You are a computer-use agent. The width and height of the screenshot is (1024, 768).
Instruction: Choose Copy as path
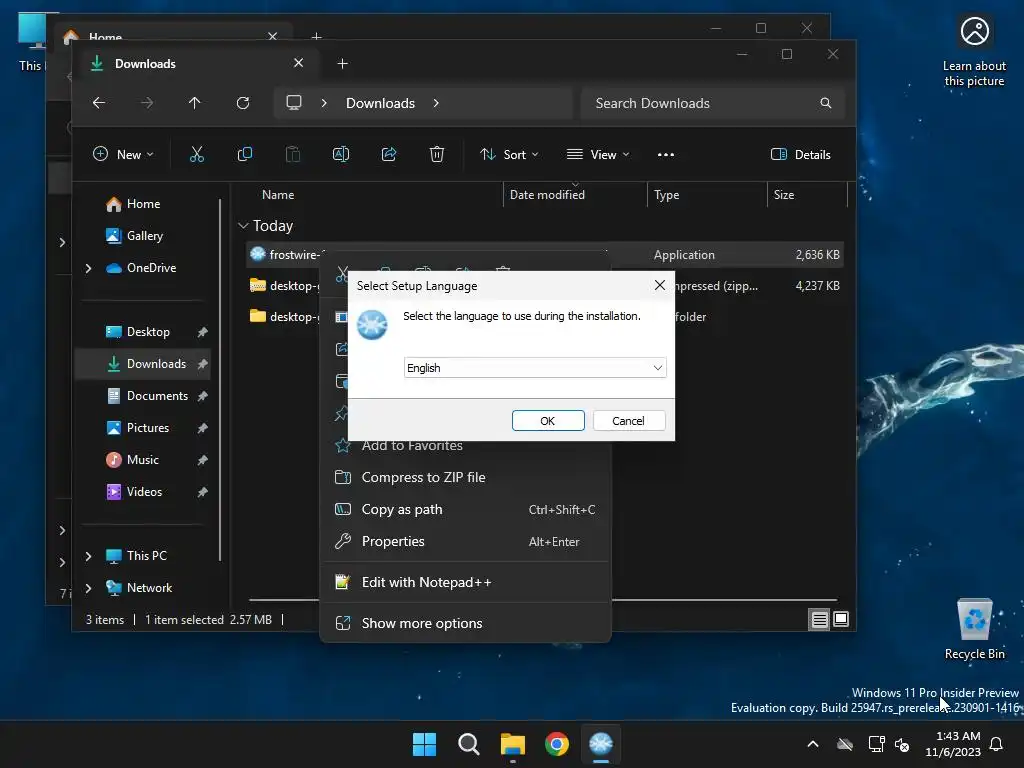pos(465,509)
